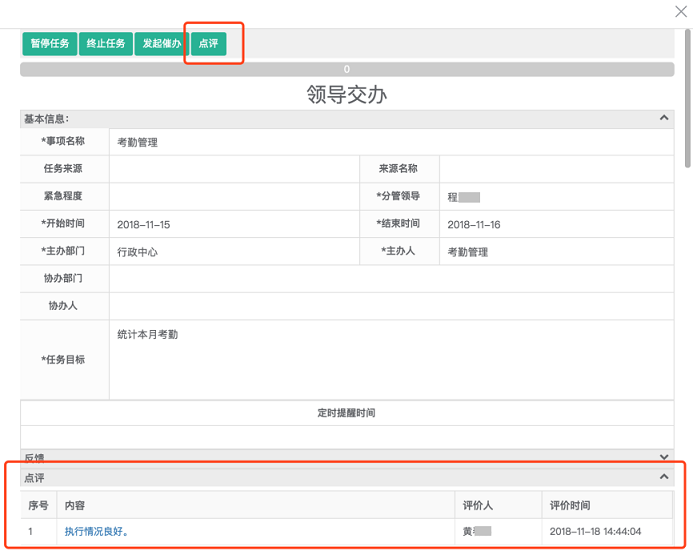
Task: Click the 开始时间 field showing 2018-11-15
Action: tap(233, 225)
